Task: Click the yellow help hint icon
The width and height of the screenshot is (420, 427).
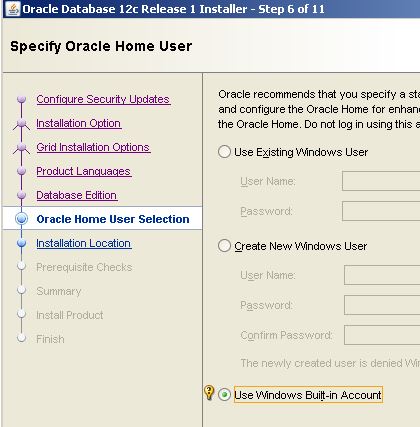Action: (x=209, y=392)
